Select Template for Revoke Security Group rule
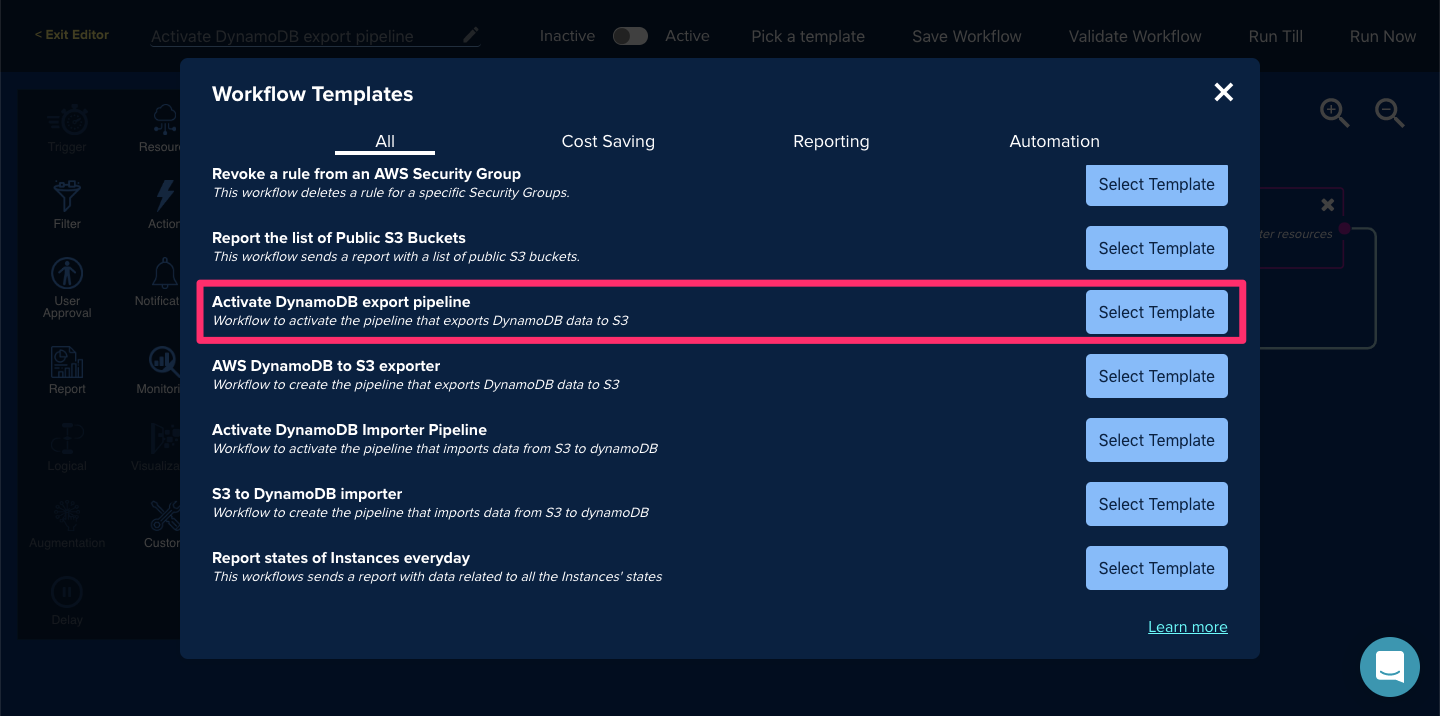1440x716 pixels. (1157, 185)
